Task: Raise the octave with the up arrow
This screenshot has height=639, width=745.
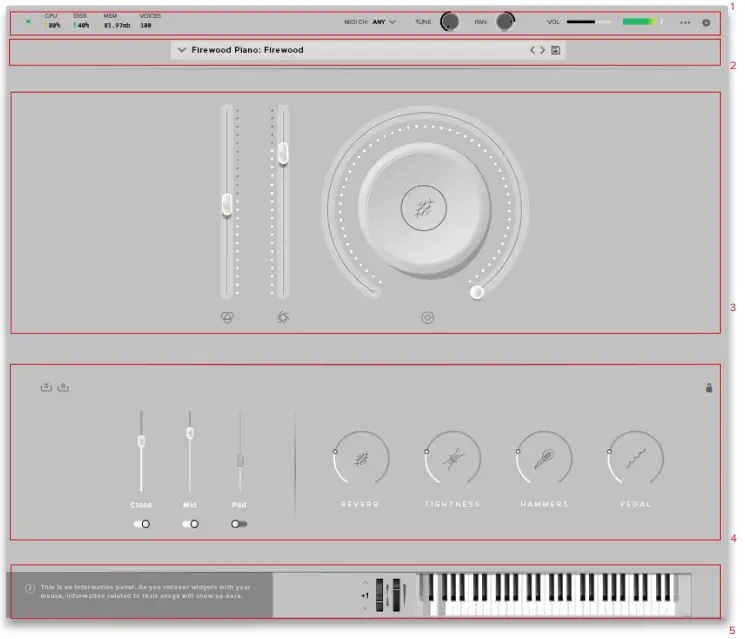Action: tap(365, 582)
